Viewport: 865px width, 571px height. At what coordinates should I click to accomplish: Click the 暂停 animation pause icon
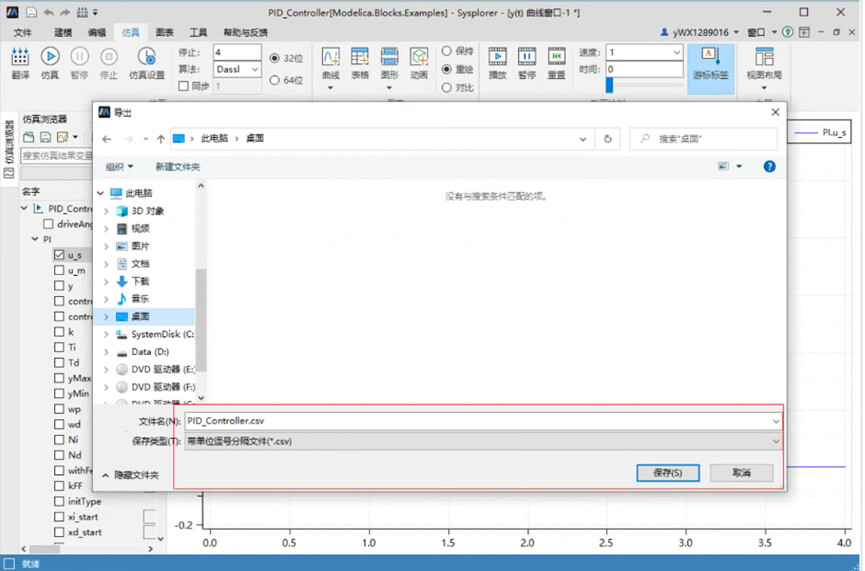527,63
